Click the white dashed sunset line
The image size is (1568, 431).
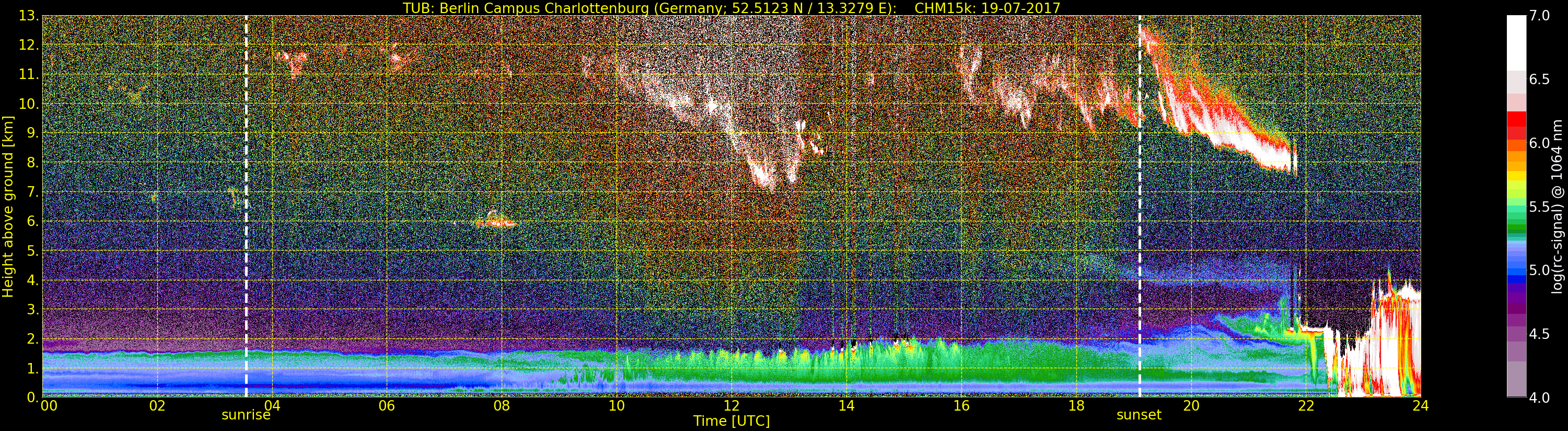(x=1140, y=206)
